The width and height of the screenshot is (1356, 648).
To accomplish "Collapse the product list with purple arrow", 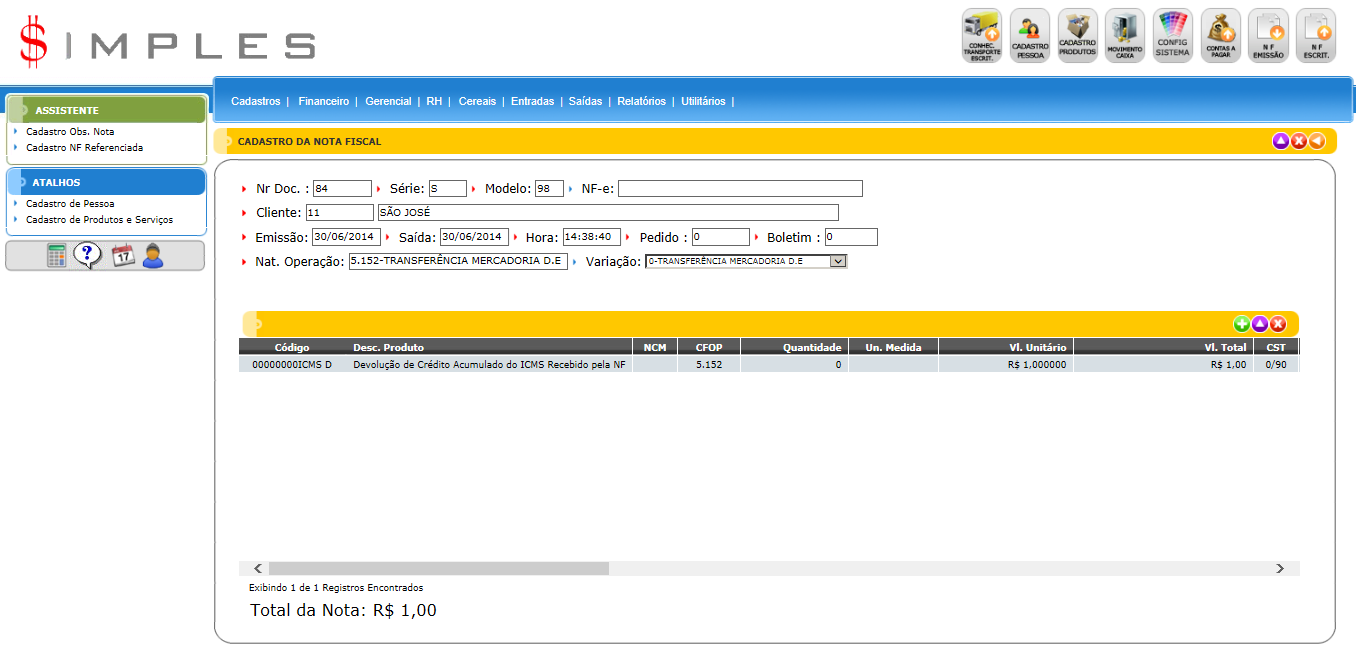I will click(x=1260, y=324).
